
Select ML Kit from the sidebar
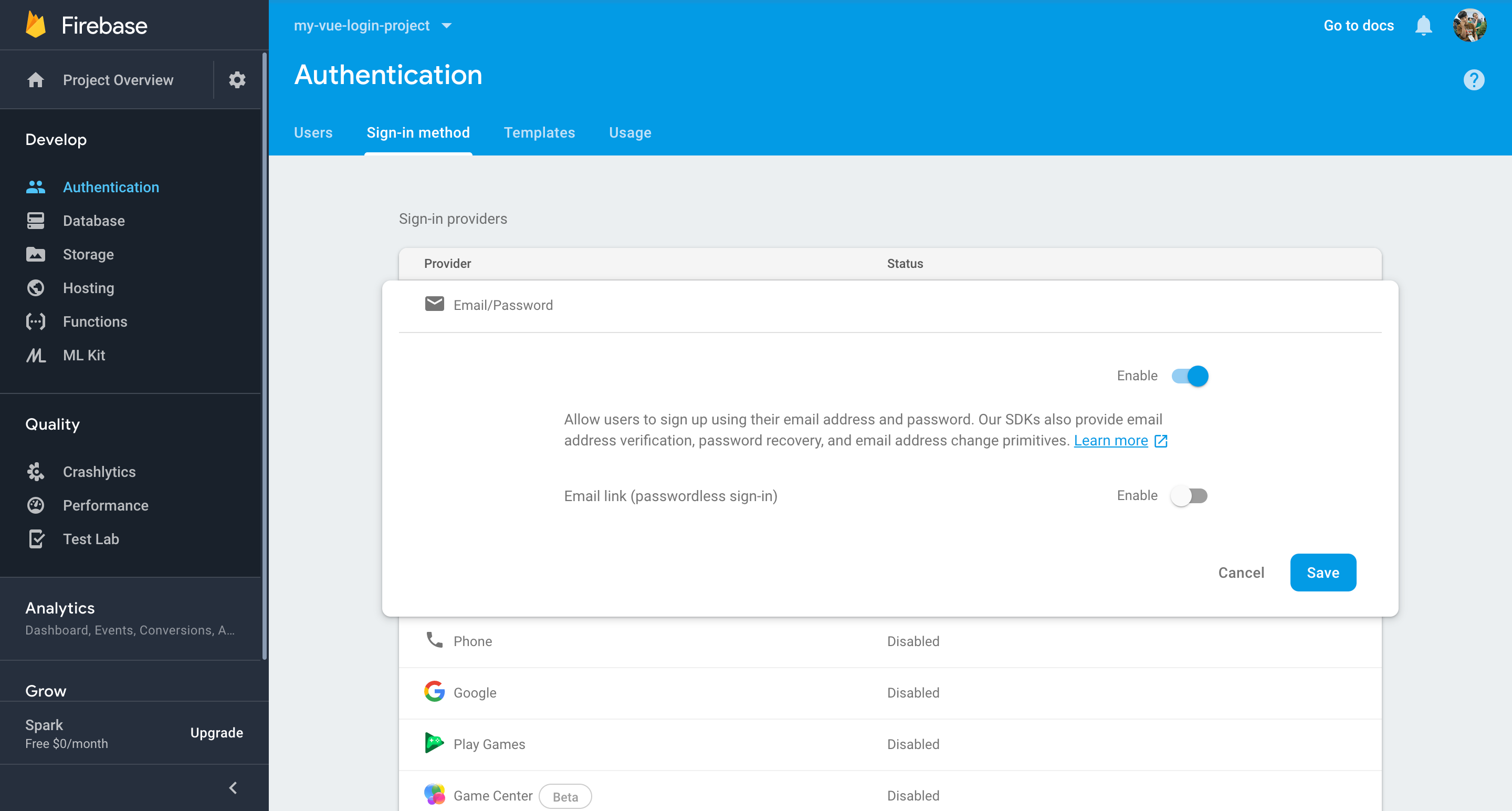pos(84,355)
